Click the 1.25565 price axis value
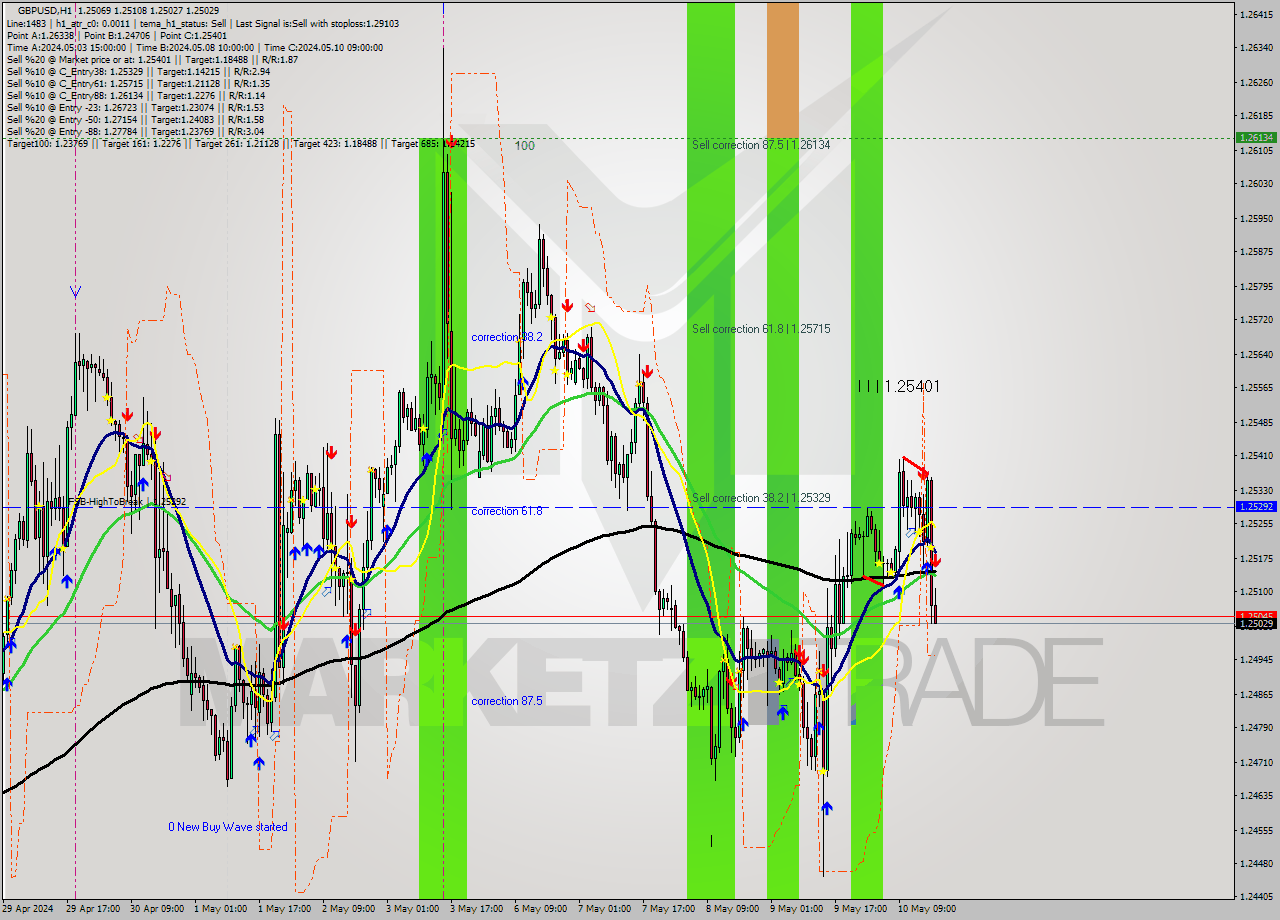 coord(1256,388)
